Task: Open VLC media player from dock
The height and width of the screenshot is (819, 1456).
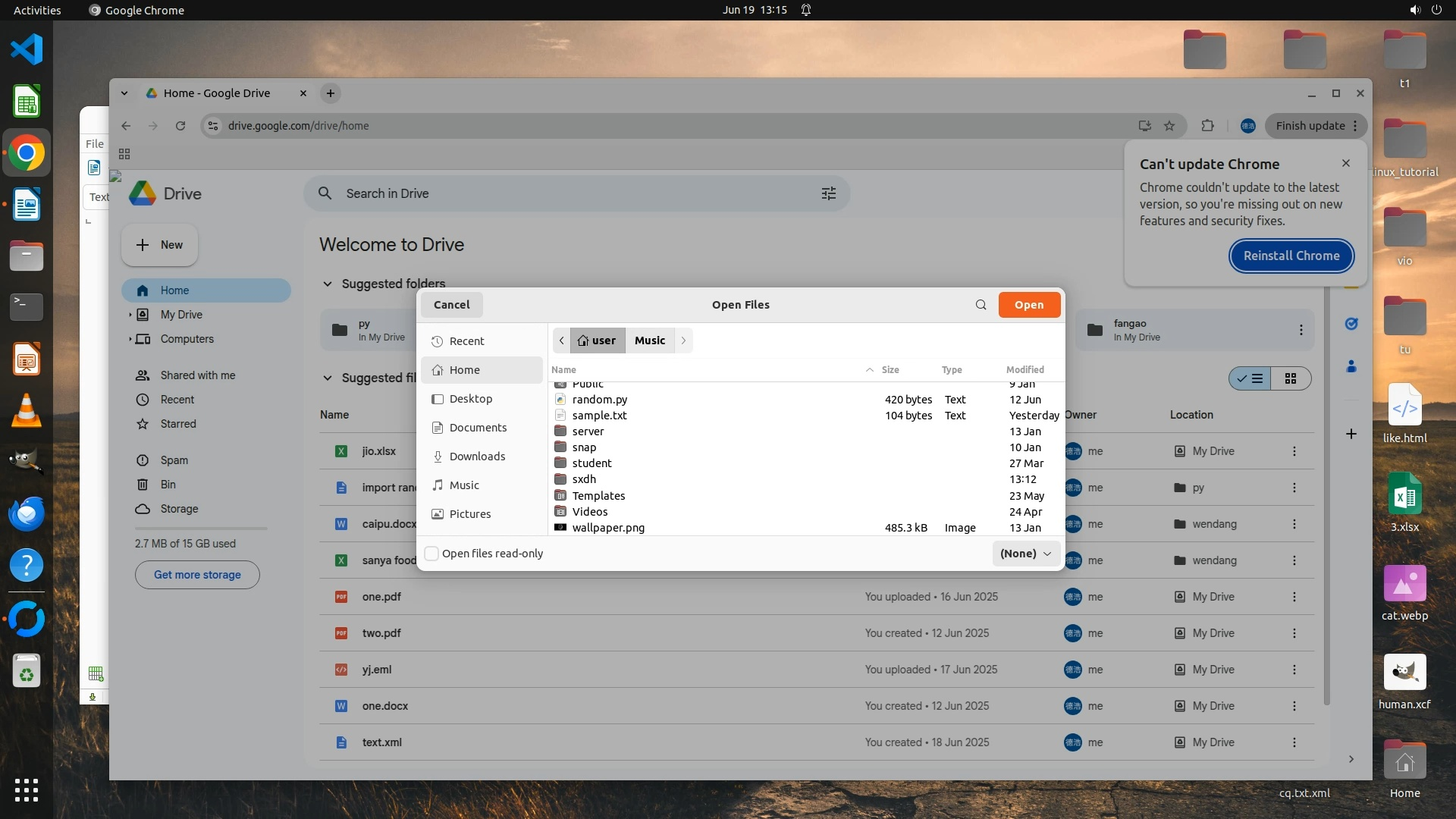Action: pyautogui.click(x=26, y=411)
